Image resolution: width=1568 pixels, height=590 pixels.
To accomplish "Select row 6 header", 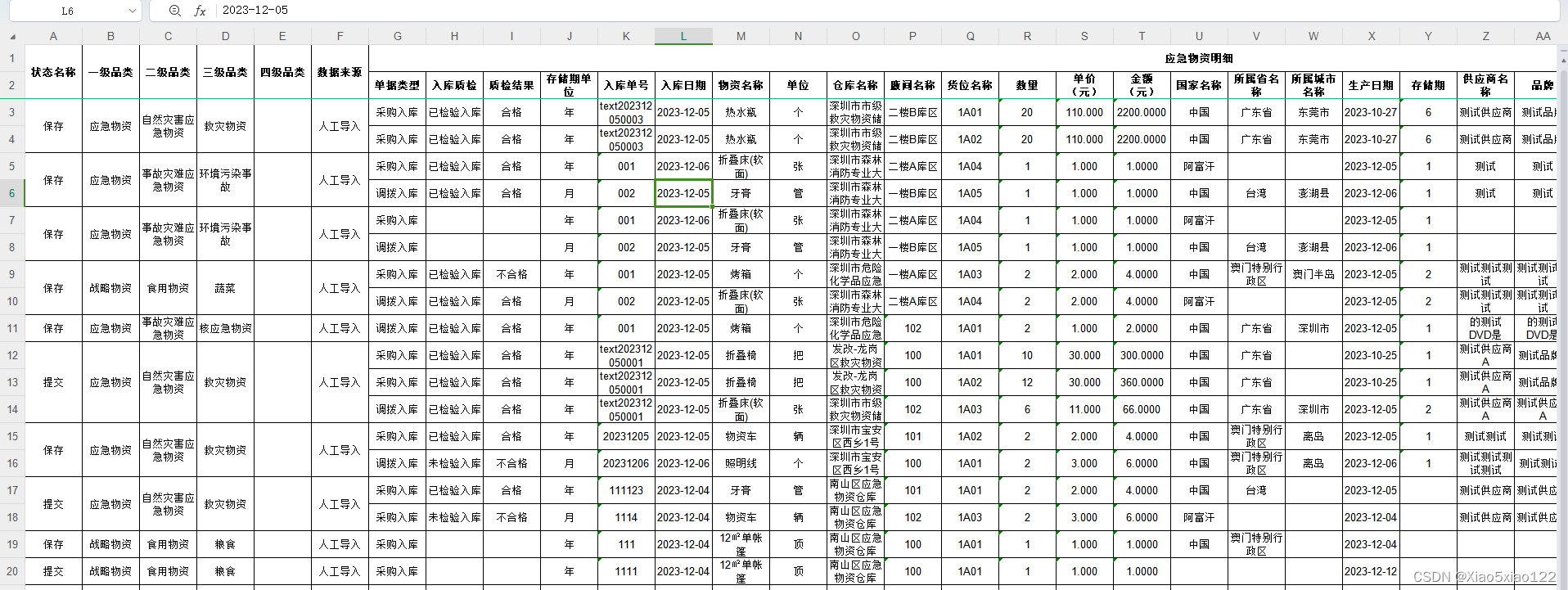I will pos(12,193).
